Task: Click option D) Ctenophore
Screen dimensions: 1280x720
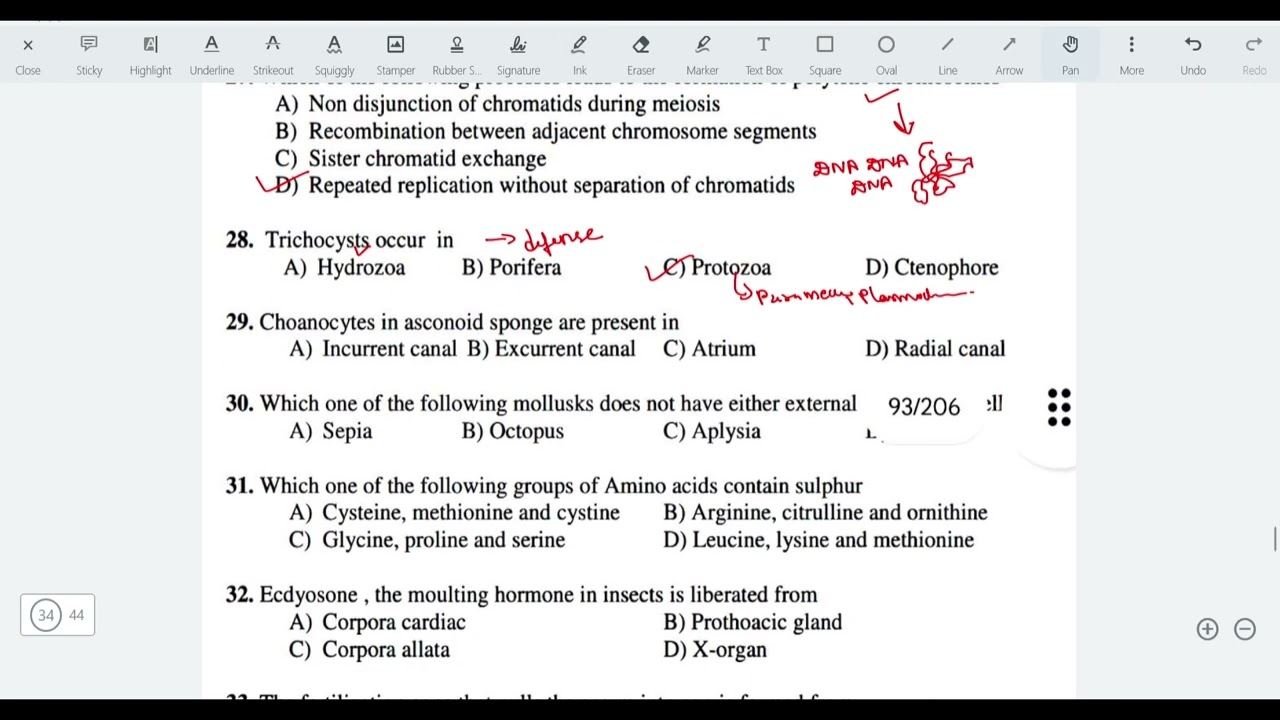Action: point(932,267)
